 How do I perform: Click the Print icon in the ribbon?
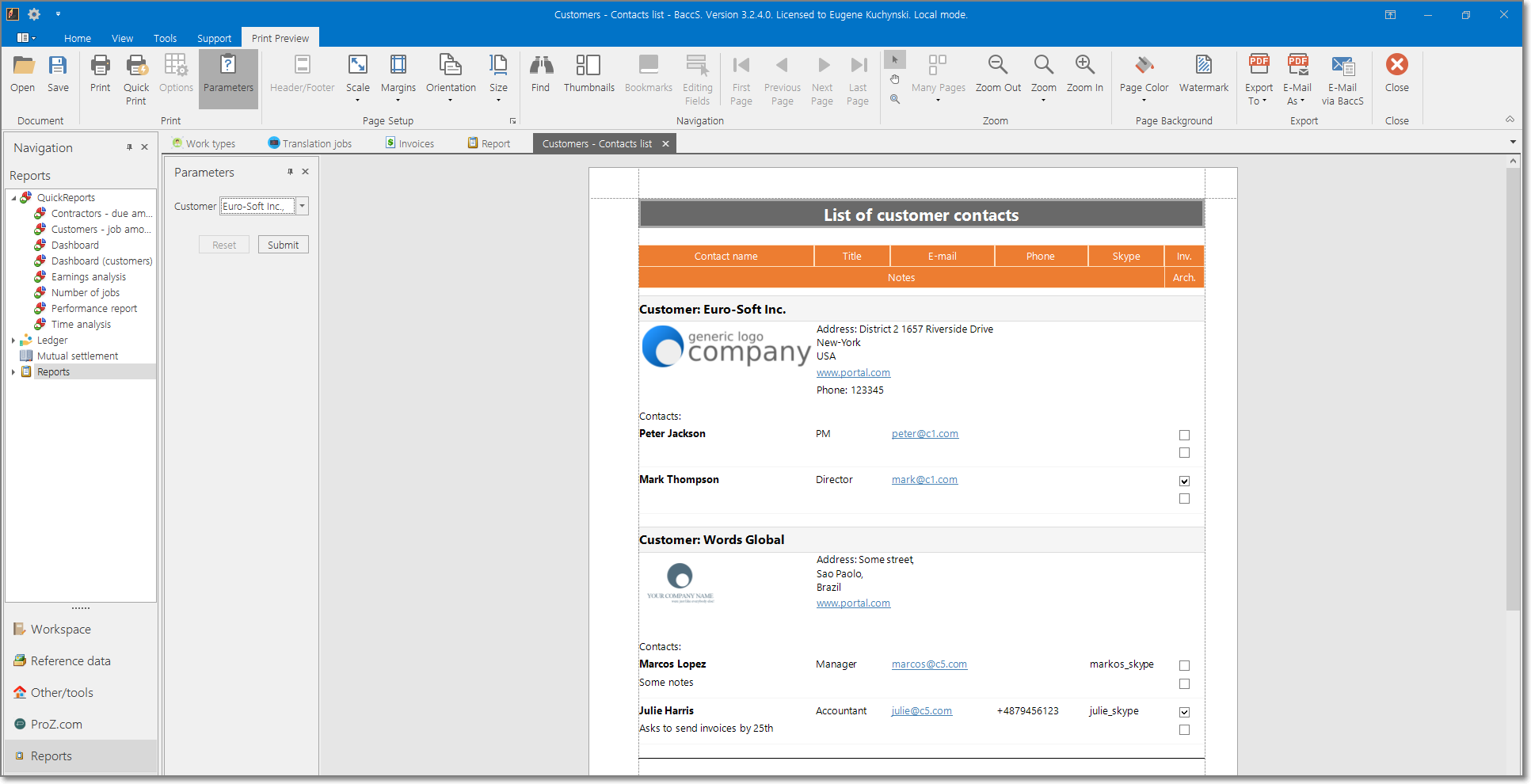(101, 74)
